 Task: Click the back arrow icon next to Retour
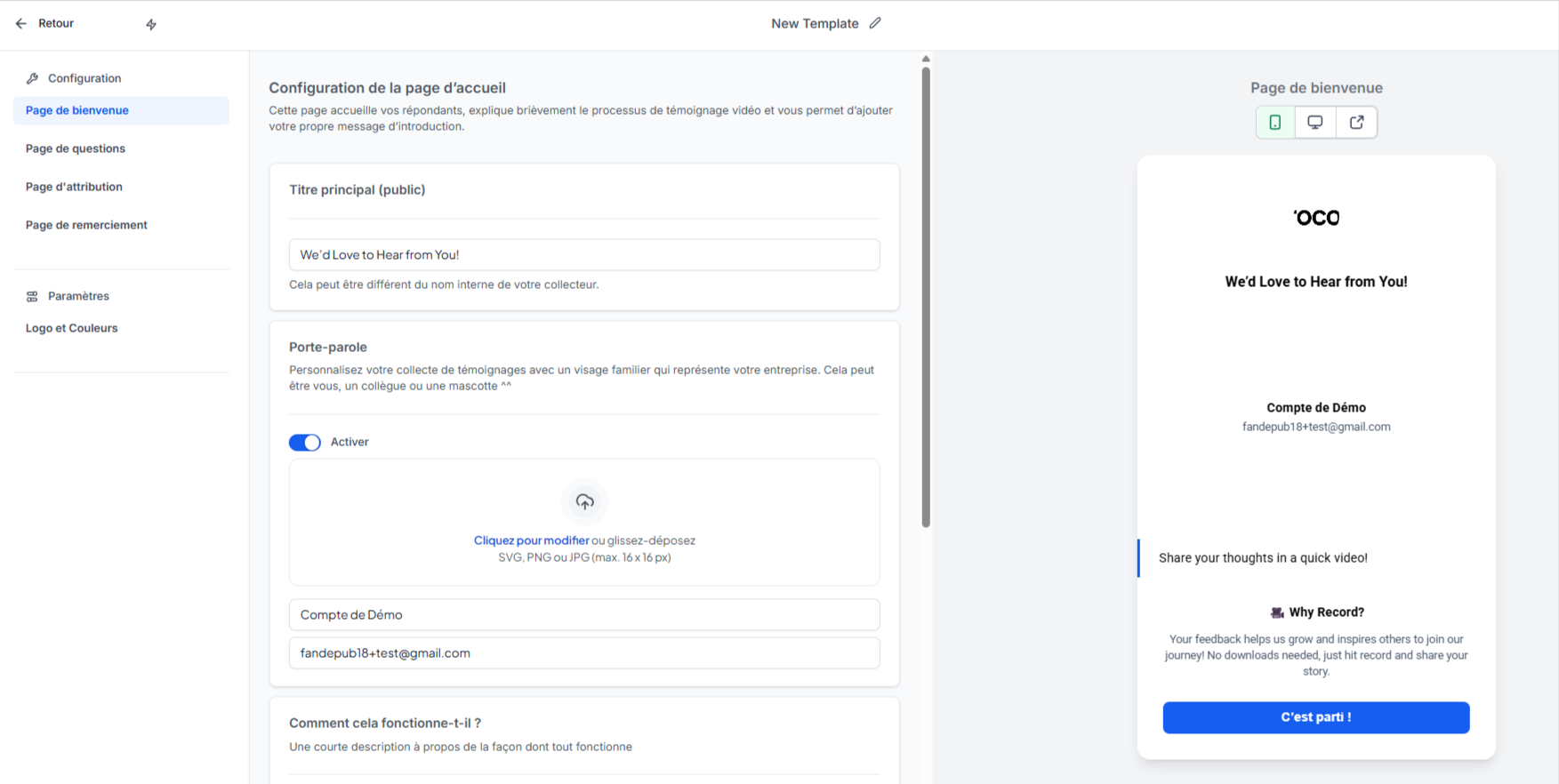click(21, 24)
